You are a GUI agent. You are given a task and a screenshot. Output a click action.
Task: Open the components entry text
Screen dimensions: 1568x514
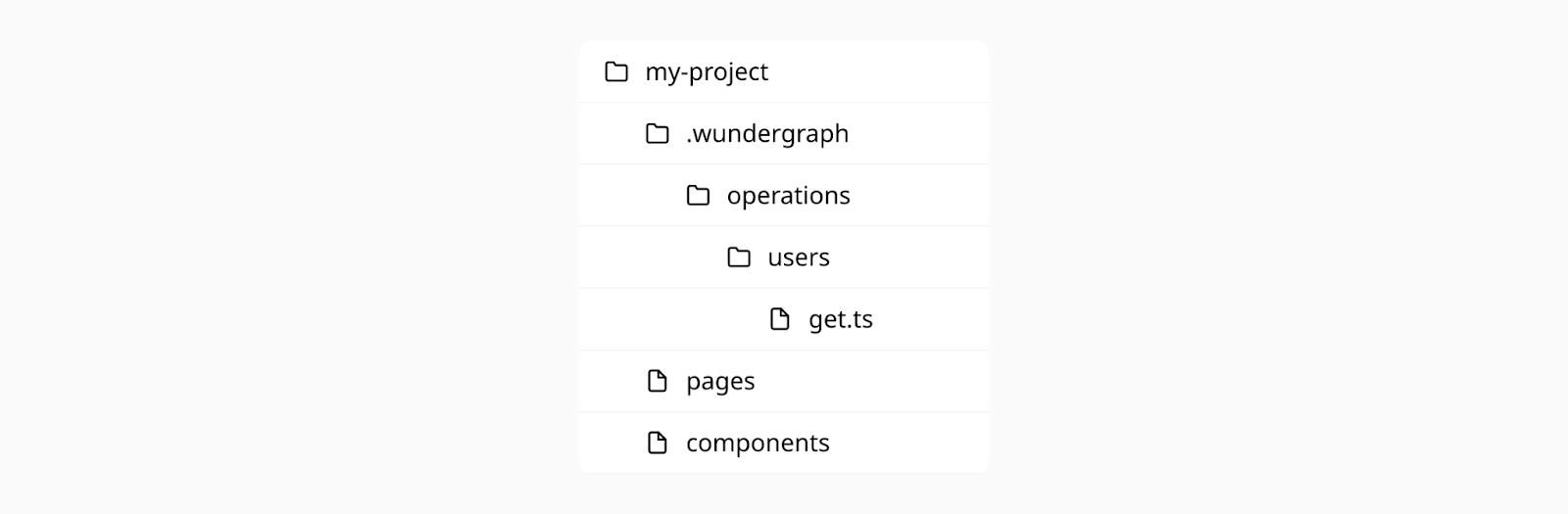758,444
